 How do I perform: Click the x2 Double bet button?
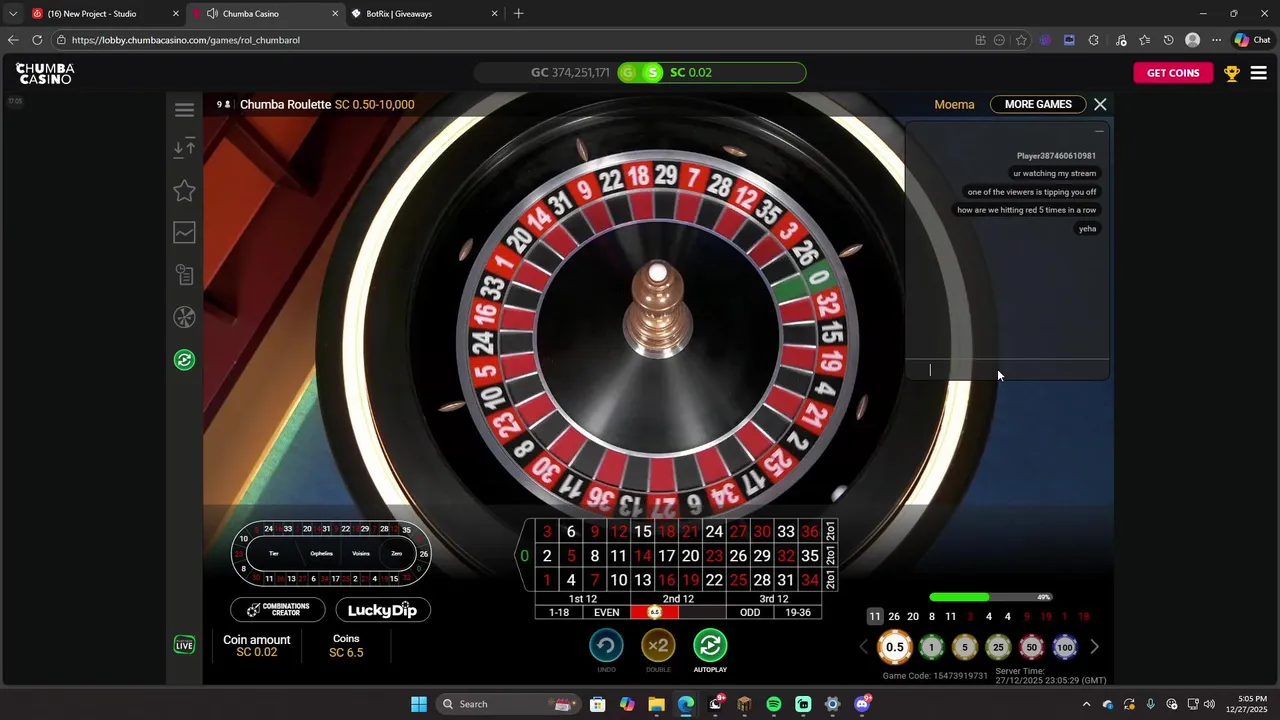658,646
